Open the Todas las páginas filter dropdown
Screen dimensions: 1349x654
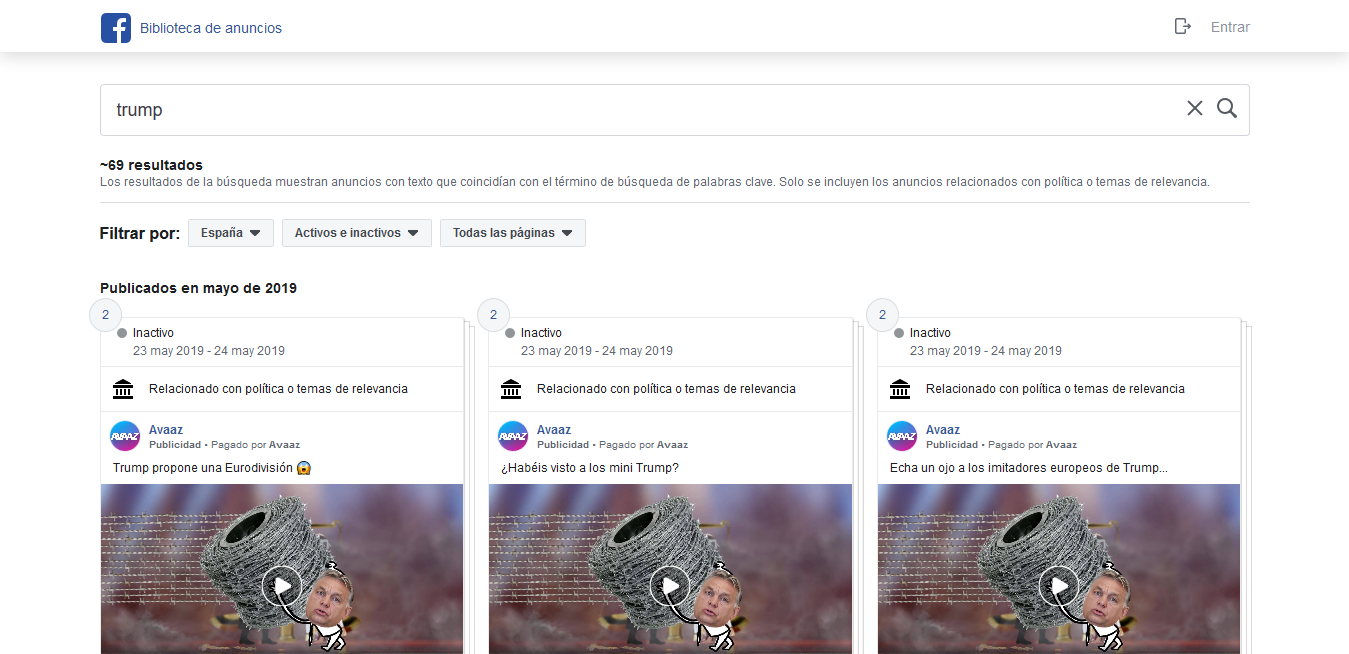click(512, 232)
